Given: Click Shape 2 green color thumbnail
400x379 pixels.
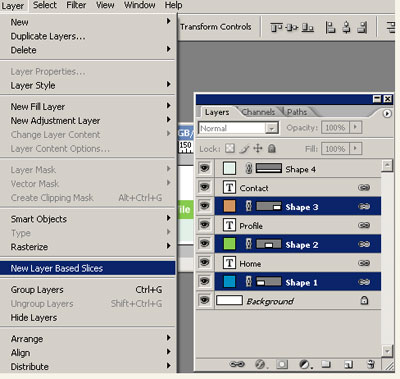Looking at the screenshot, I should 229,244.
